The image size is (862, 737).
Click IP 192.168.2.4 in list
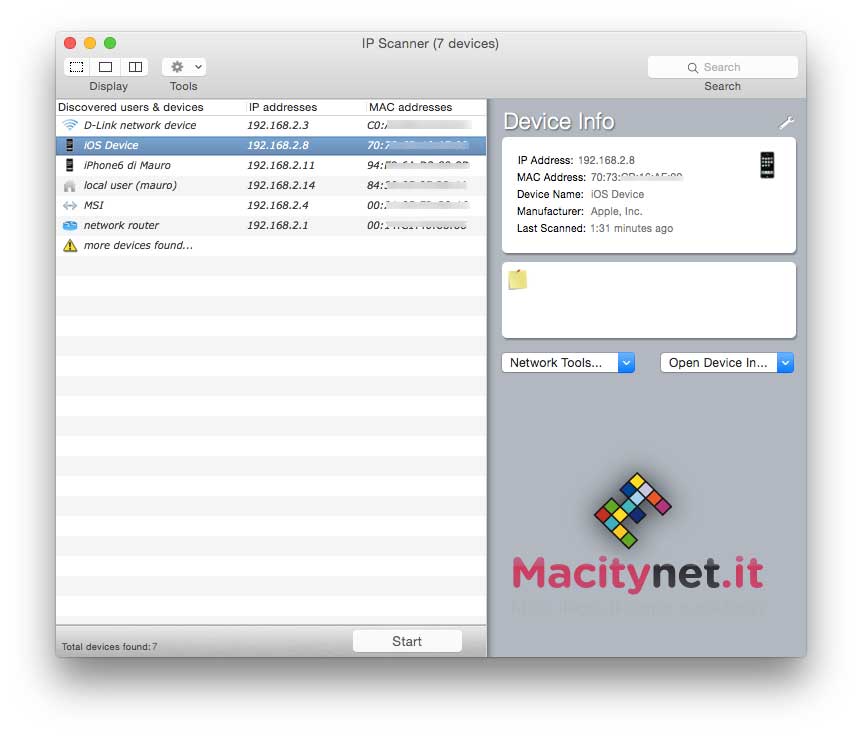click(x=278, y=205)
